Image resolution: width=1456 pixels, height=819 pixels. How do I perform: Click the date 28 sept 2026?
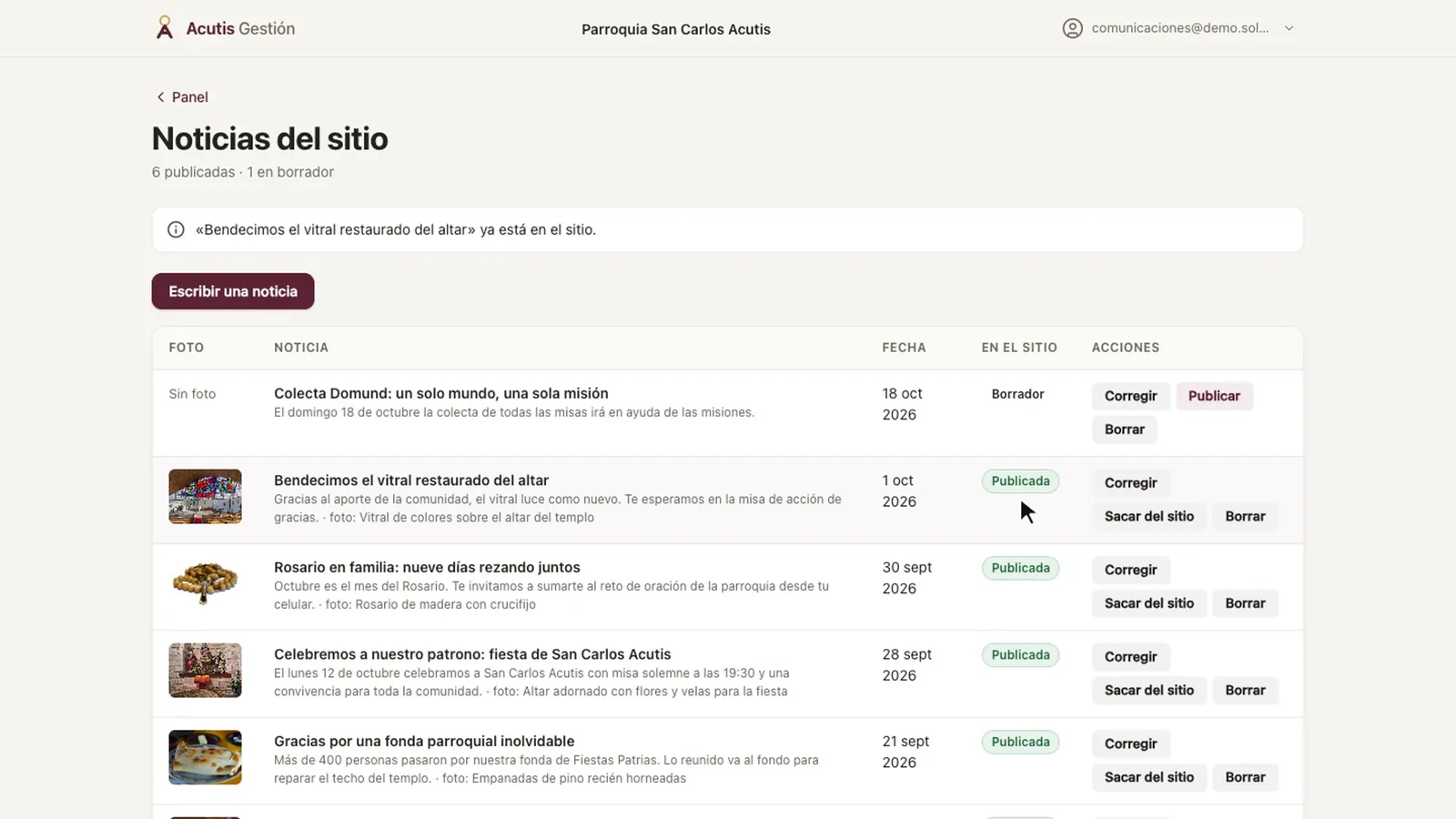point(907,665)
